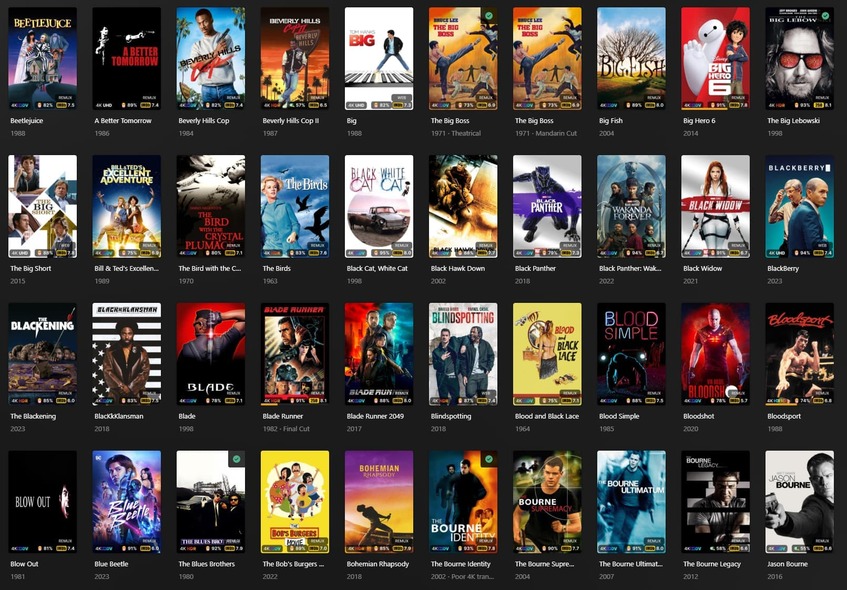Open the Black Panther 2018 poster
Image resolution: width=847 pixels, height=590 pixels.
tap(547, 206)
